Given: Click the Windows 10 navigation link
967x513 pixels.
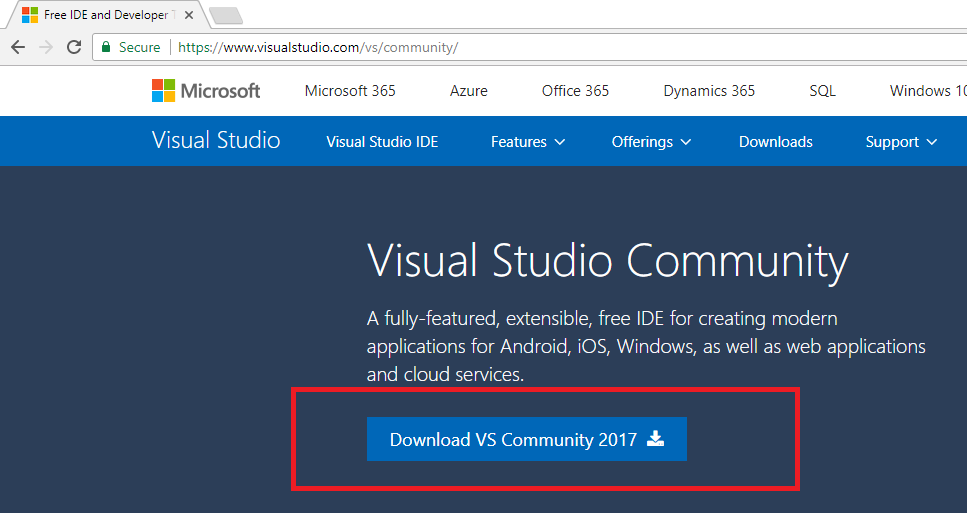Looking at the screenshot, I should click(x=928, y=91).
